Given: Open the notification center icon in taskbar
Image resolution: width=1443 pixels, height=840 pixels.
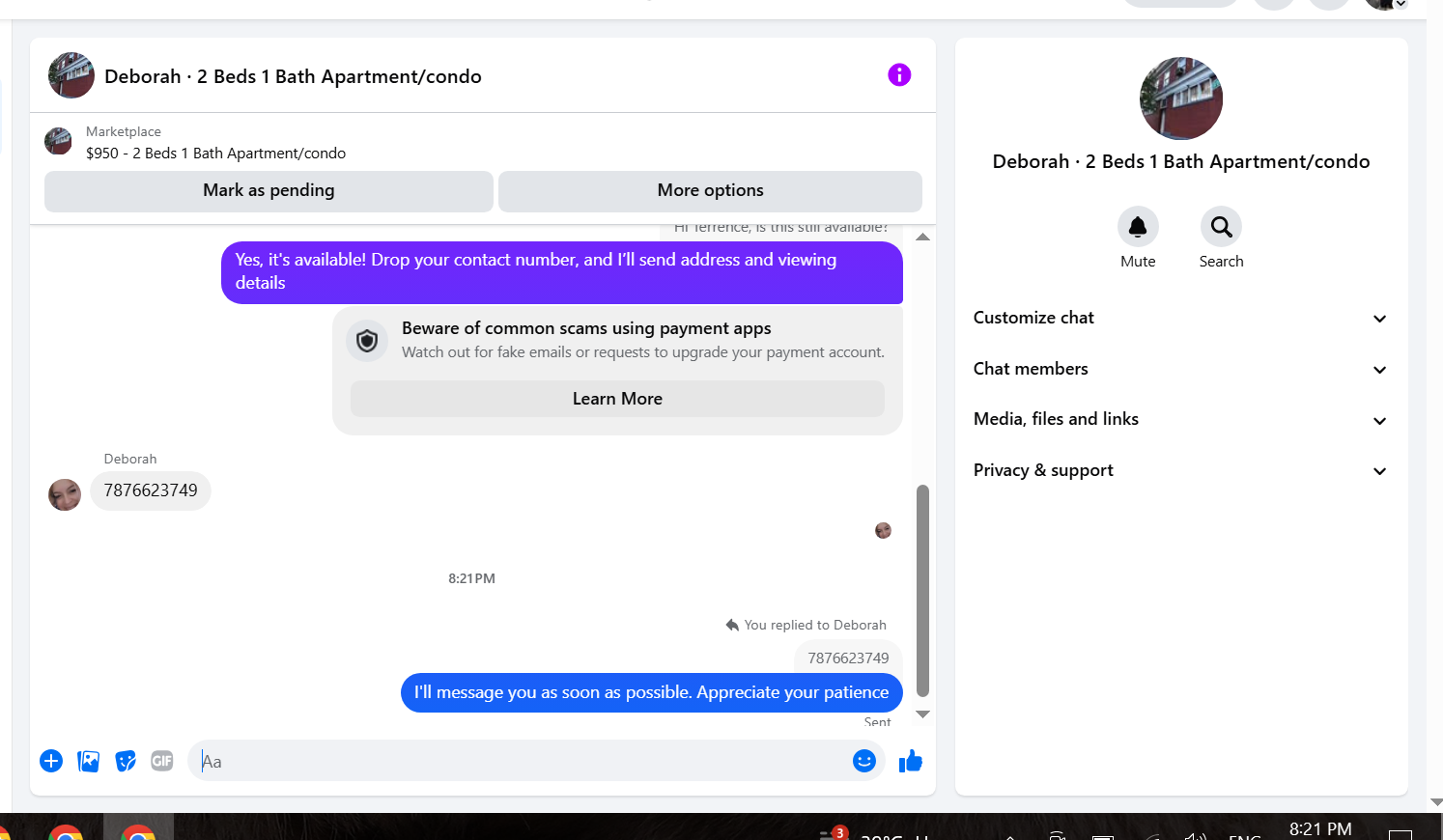Looking at the screenshot, I should tap(1401, 835).
